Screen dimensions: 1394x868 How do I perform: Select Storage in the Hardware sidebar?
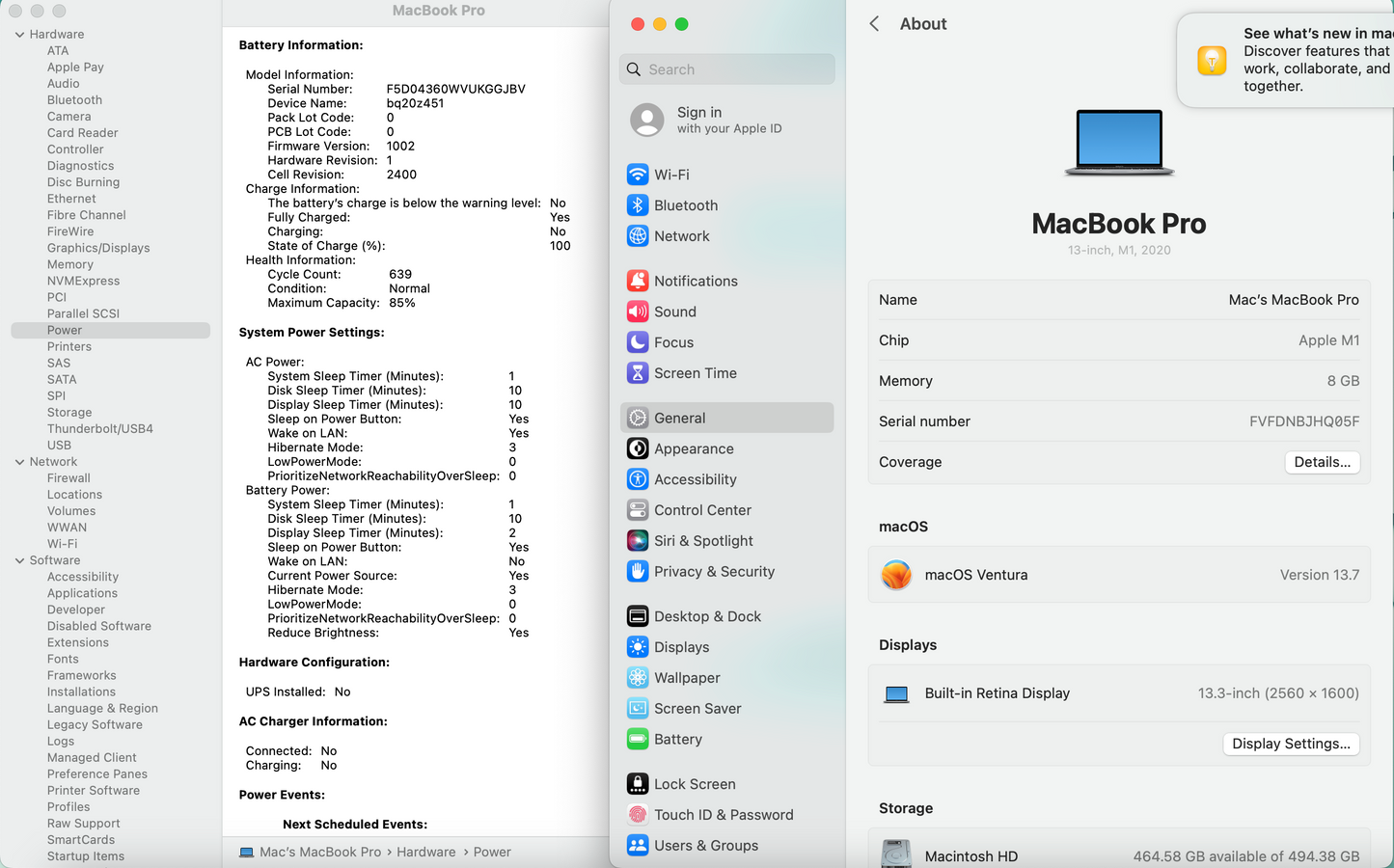(68, 412)
